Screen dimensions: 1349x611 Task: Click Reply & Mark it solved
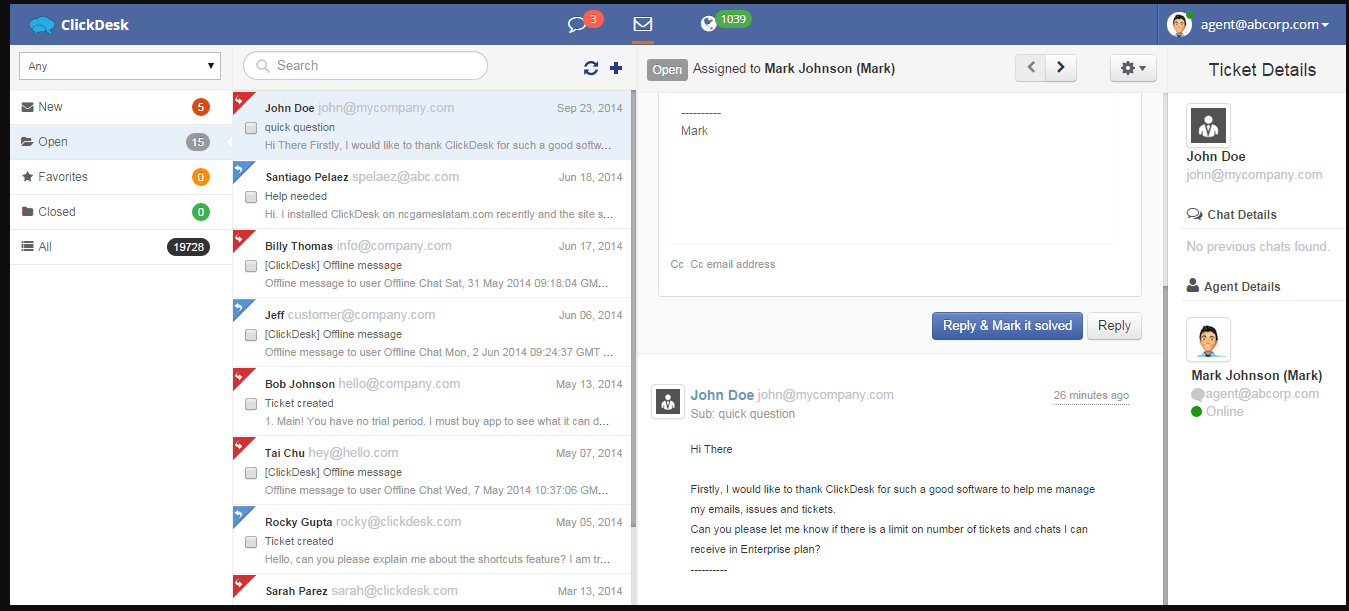(1007, 326)
